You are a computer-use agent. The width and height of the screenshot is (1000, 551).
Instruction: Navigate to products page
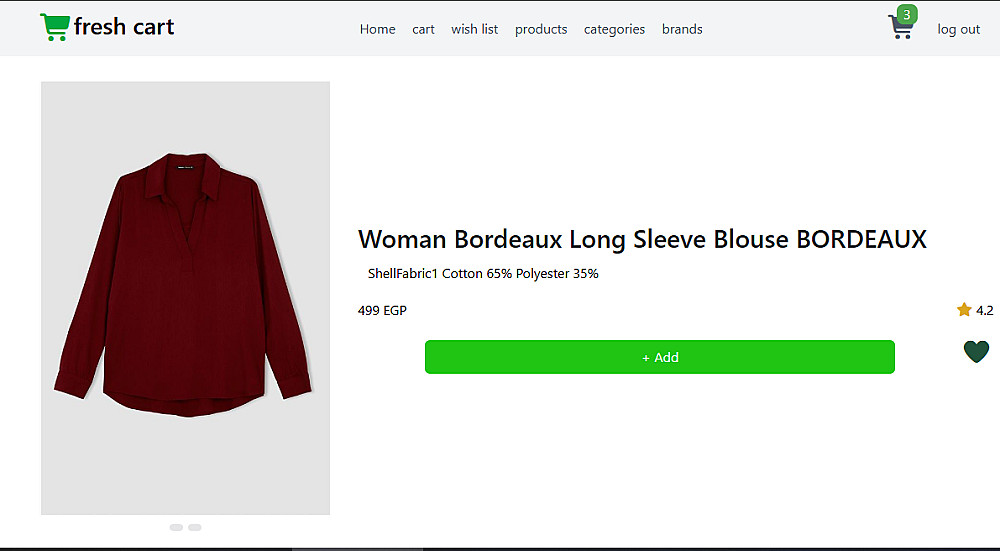(541, 29)
